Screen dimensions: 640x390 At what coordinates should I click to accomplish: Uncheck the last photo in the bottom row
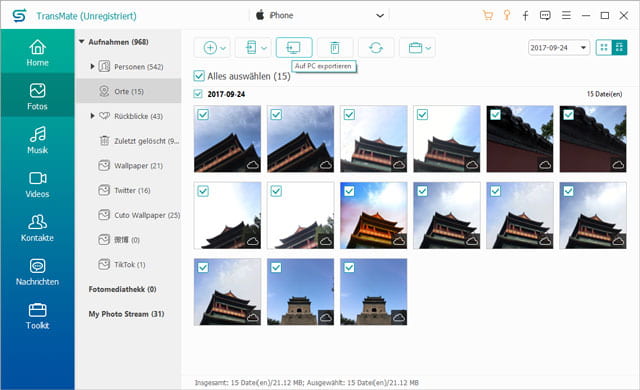point(349,268)
